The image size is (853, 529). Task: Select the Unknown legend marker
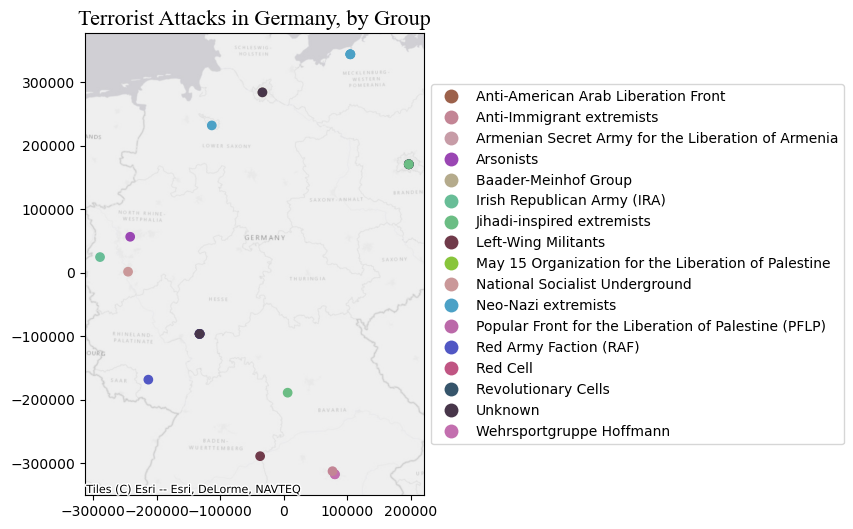pos(451,410)
